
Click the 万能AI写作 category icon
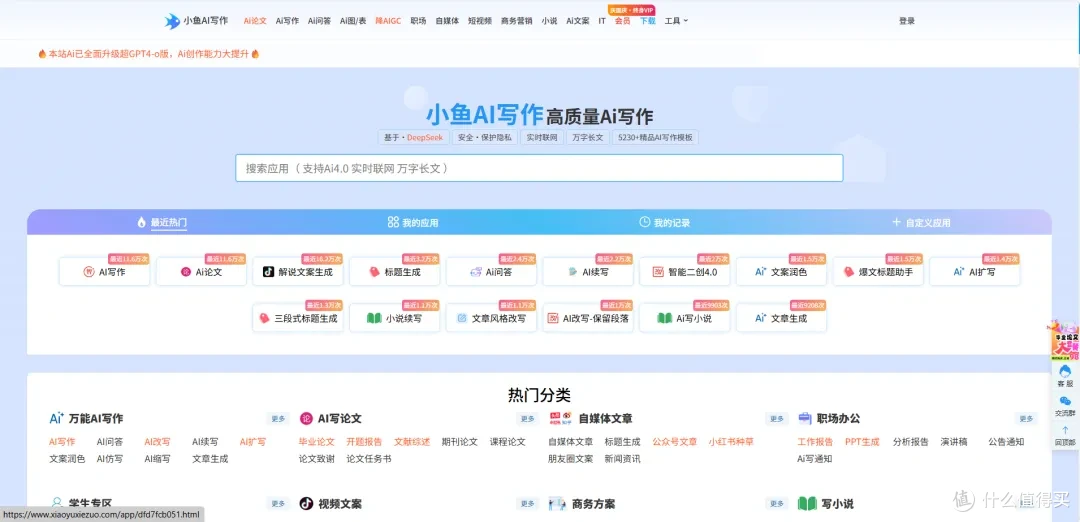(56, 418)
